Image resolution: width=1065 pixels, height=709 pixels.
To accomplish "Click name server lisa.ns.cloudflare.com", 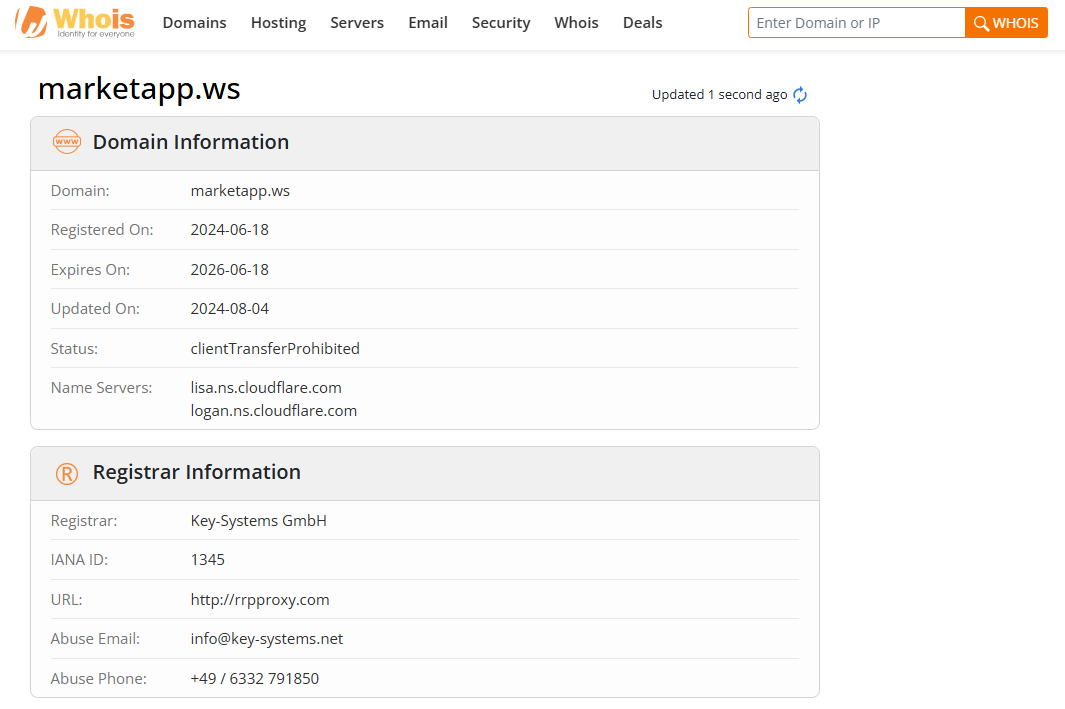I will click(266, 388).
